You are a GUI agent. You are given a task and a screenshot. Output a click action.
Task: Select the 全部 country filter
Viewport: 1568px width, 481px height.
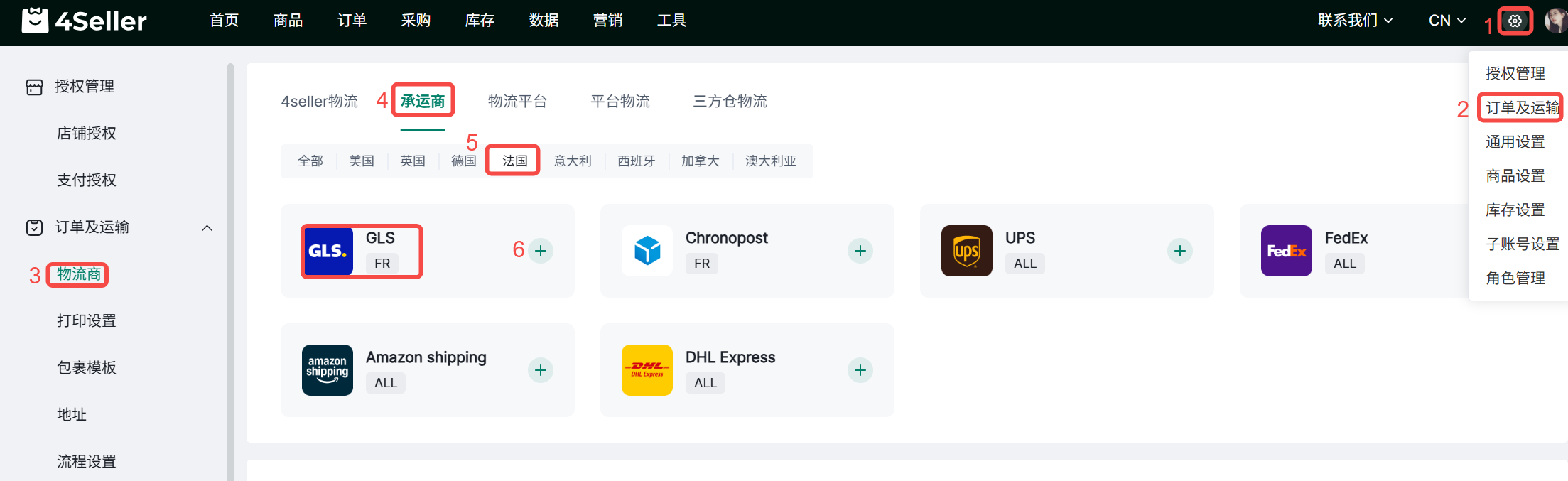click(x=310, y=161)
